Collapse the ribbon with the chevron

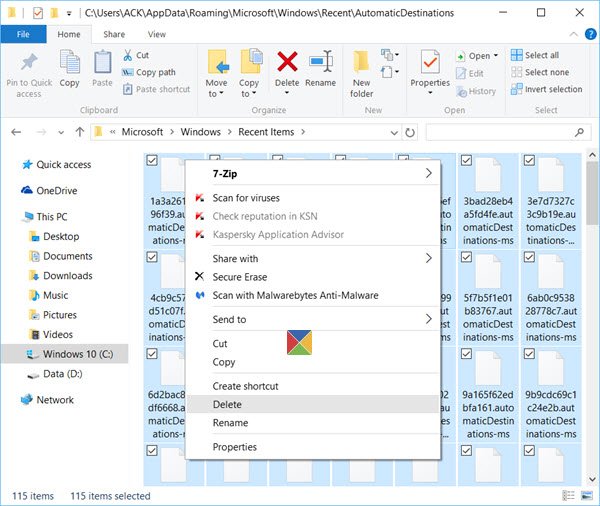[x=574, y=34]
